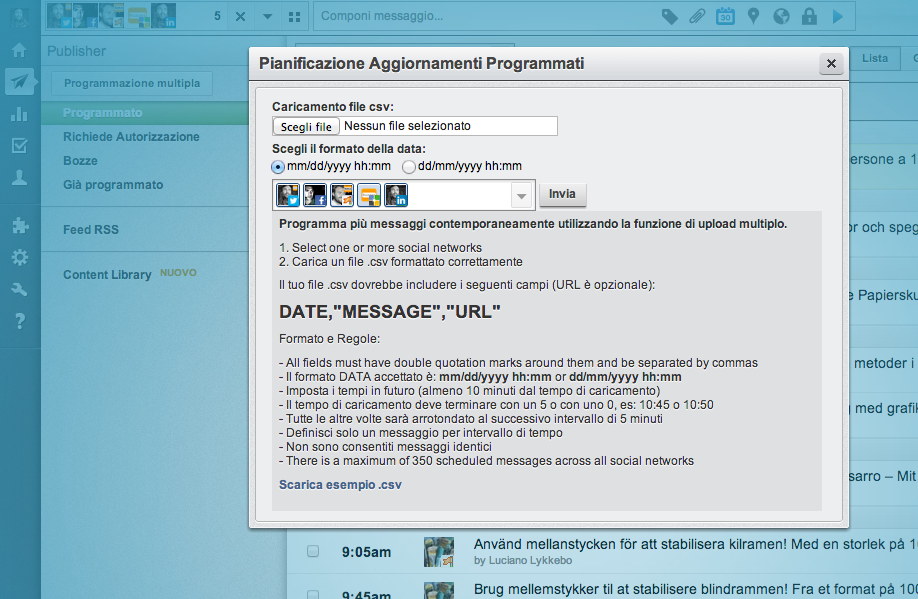918x599 pixels.
Task: Open the Assignments checkmark icon
Action: [19, 145]
